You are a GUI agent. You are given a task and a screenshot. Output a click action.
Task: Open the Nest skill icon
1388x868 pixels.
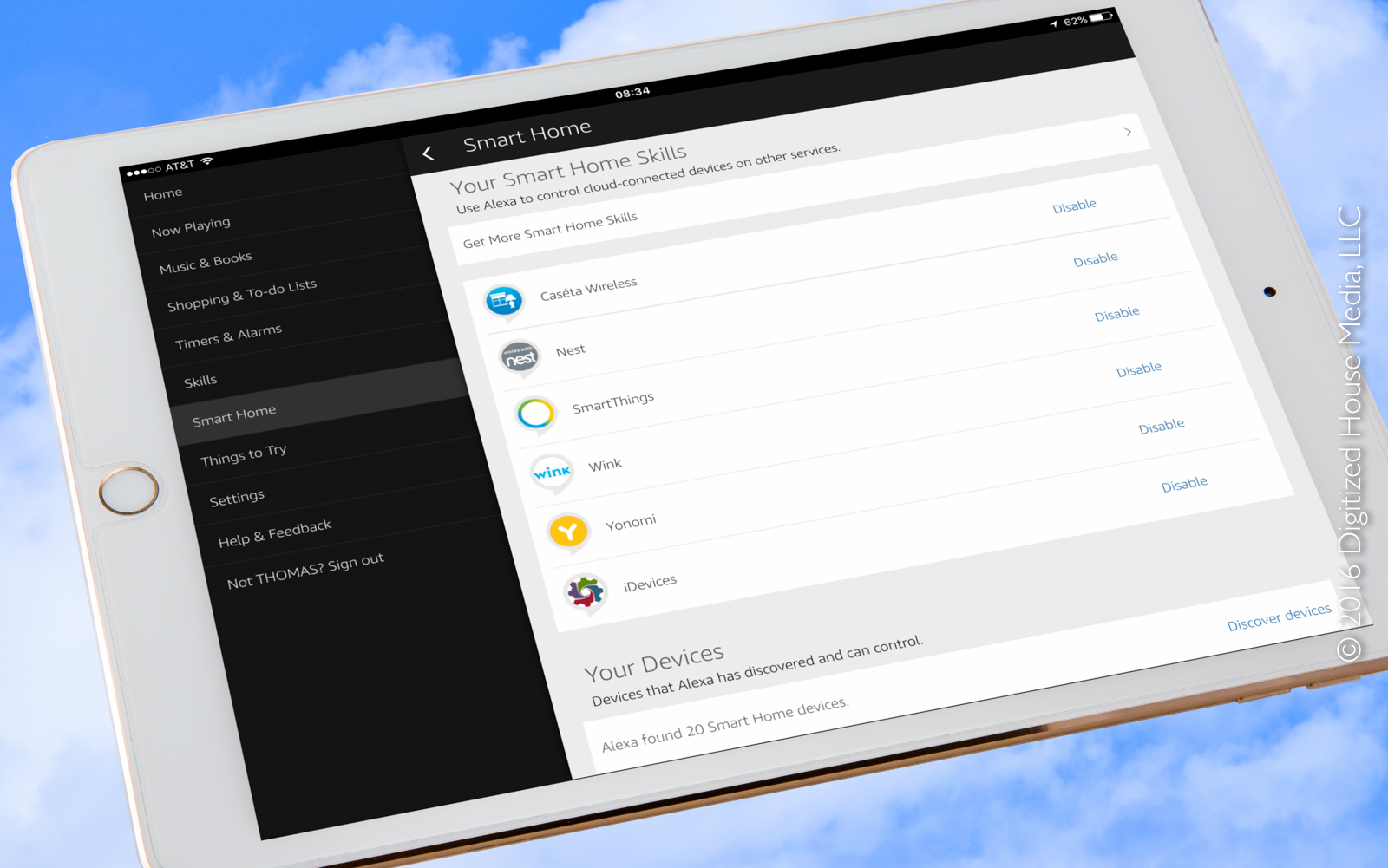520,357
